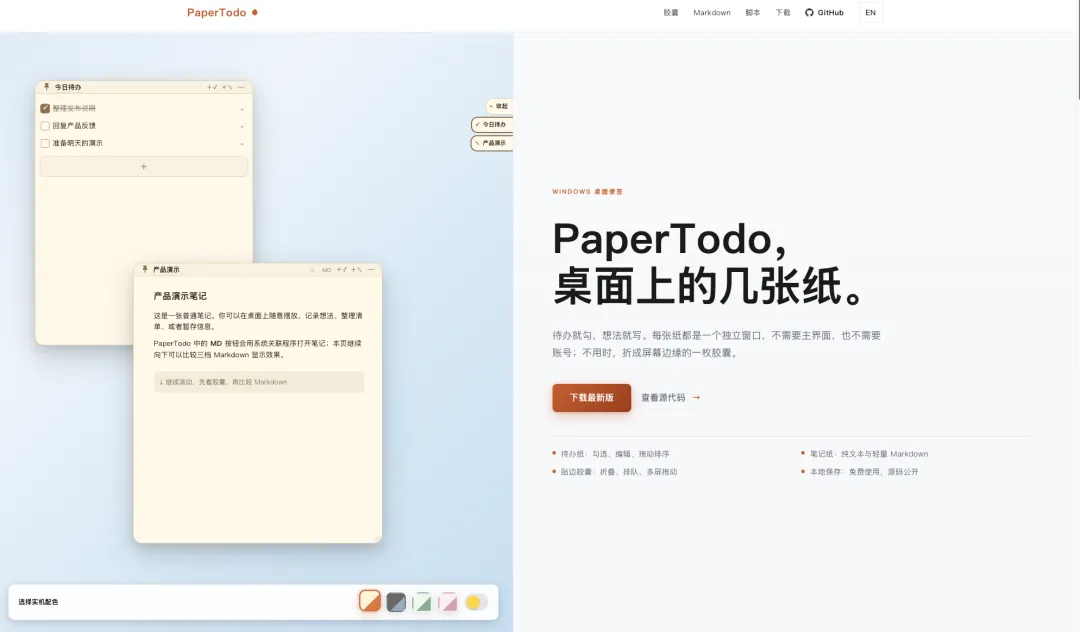Viewport: 1080px width, 632px height.
Task: Click the +✓ icon on 今日待办 note
Action: click(212, 87)
